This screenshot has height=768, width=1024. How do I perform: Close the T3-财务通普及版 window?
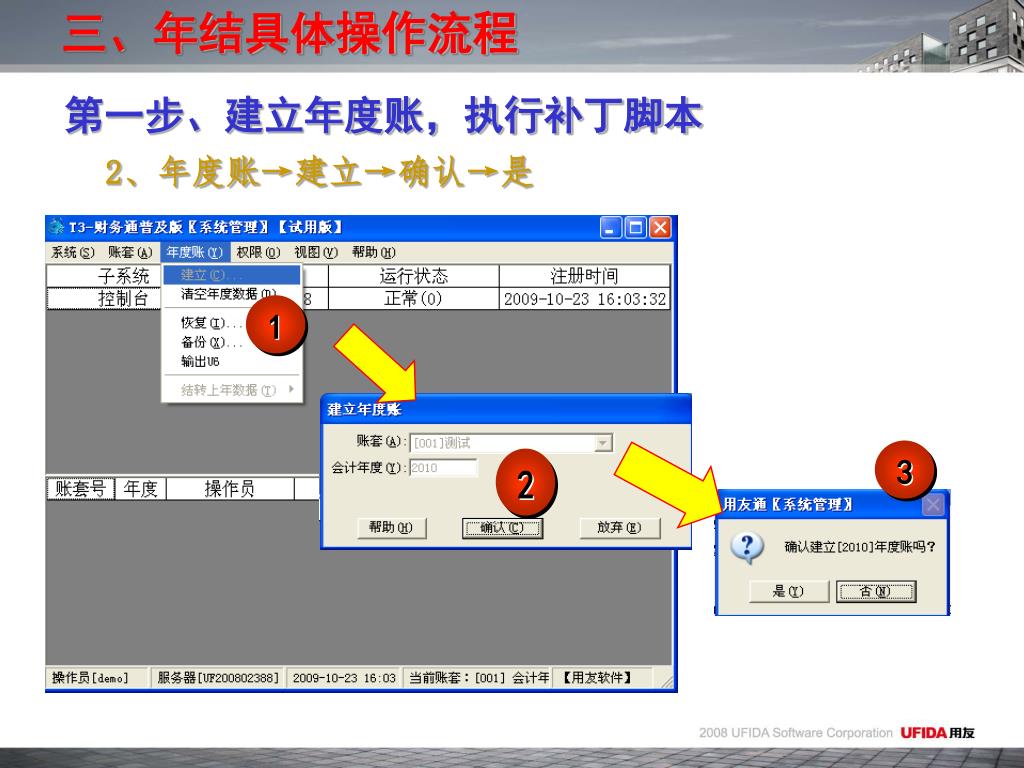pos(660,227)
